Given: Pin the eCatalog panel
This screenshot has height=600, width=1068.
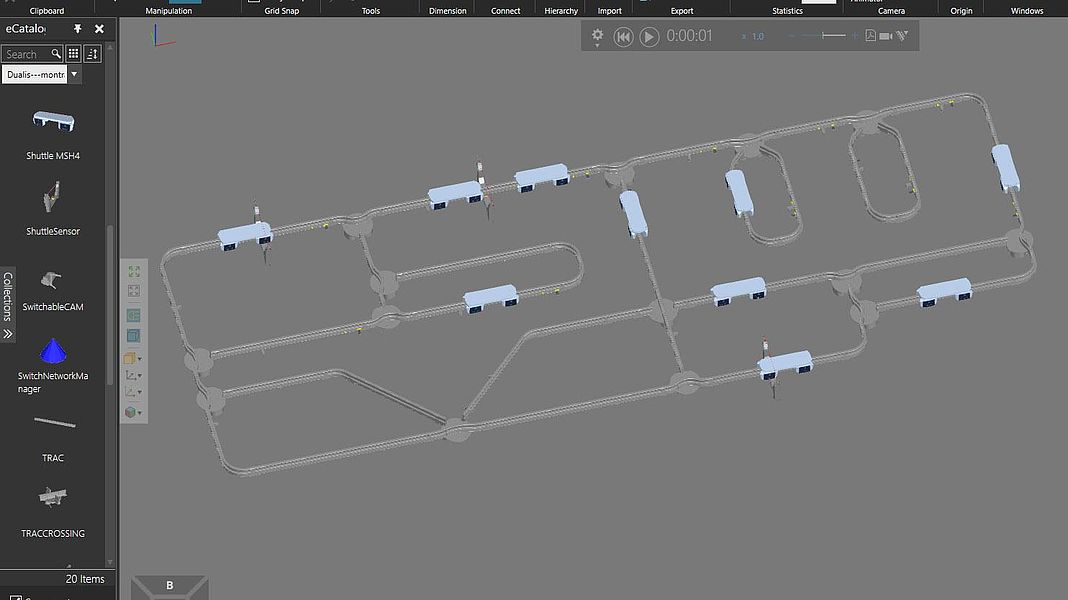Looking at the screenshot, I should click(78, 29).
